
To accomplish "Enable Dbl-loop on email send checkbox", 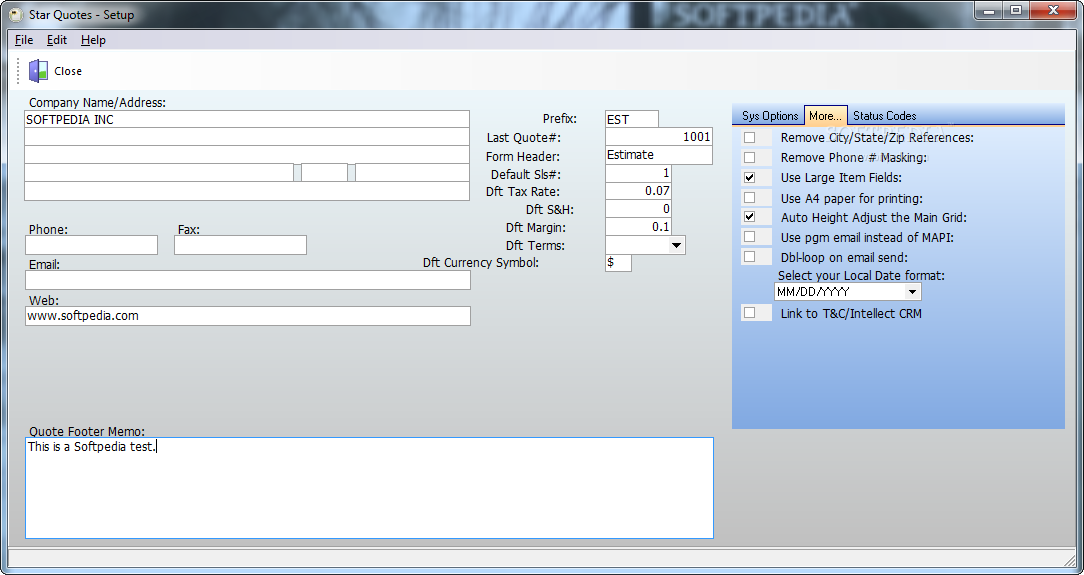I will point(749,257).
